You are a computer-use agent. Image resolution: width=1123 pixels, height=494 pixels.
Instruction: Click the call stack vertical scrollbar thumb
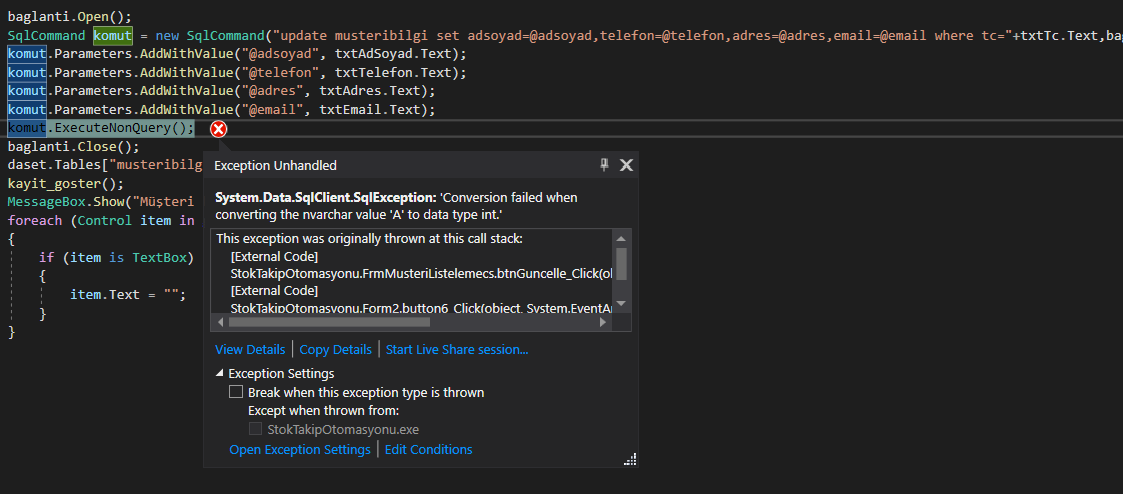tap(621, 262)
